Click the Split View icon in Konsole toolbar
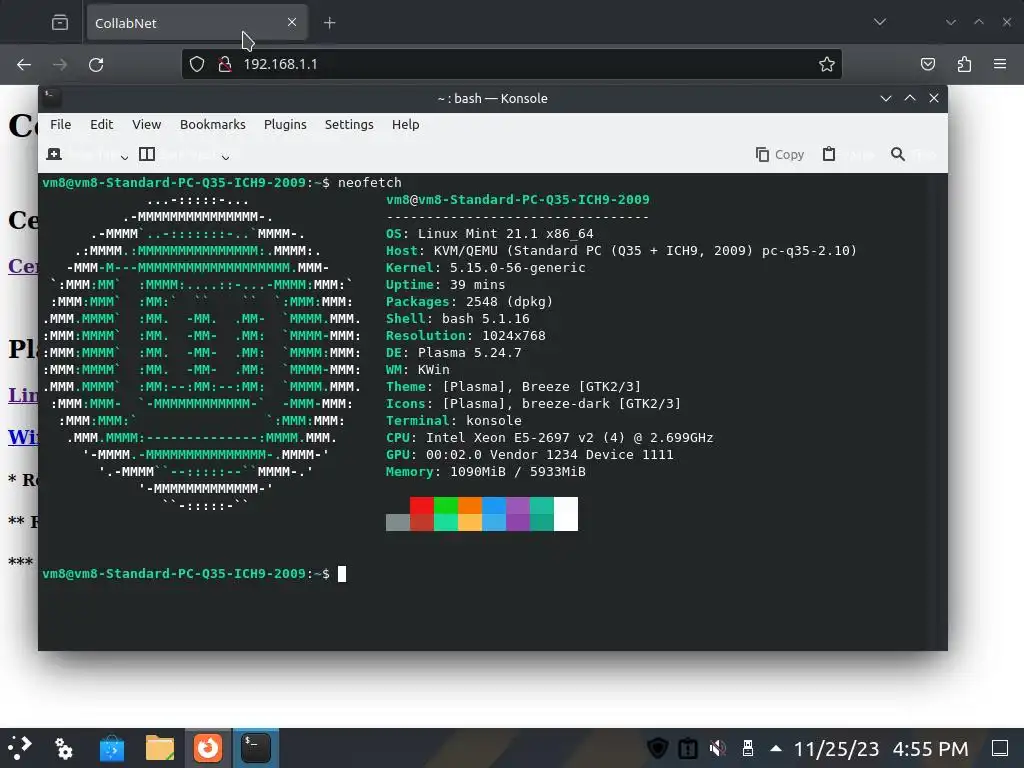The height and width of the screenshot is (768, 1024). point(147,154)
